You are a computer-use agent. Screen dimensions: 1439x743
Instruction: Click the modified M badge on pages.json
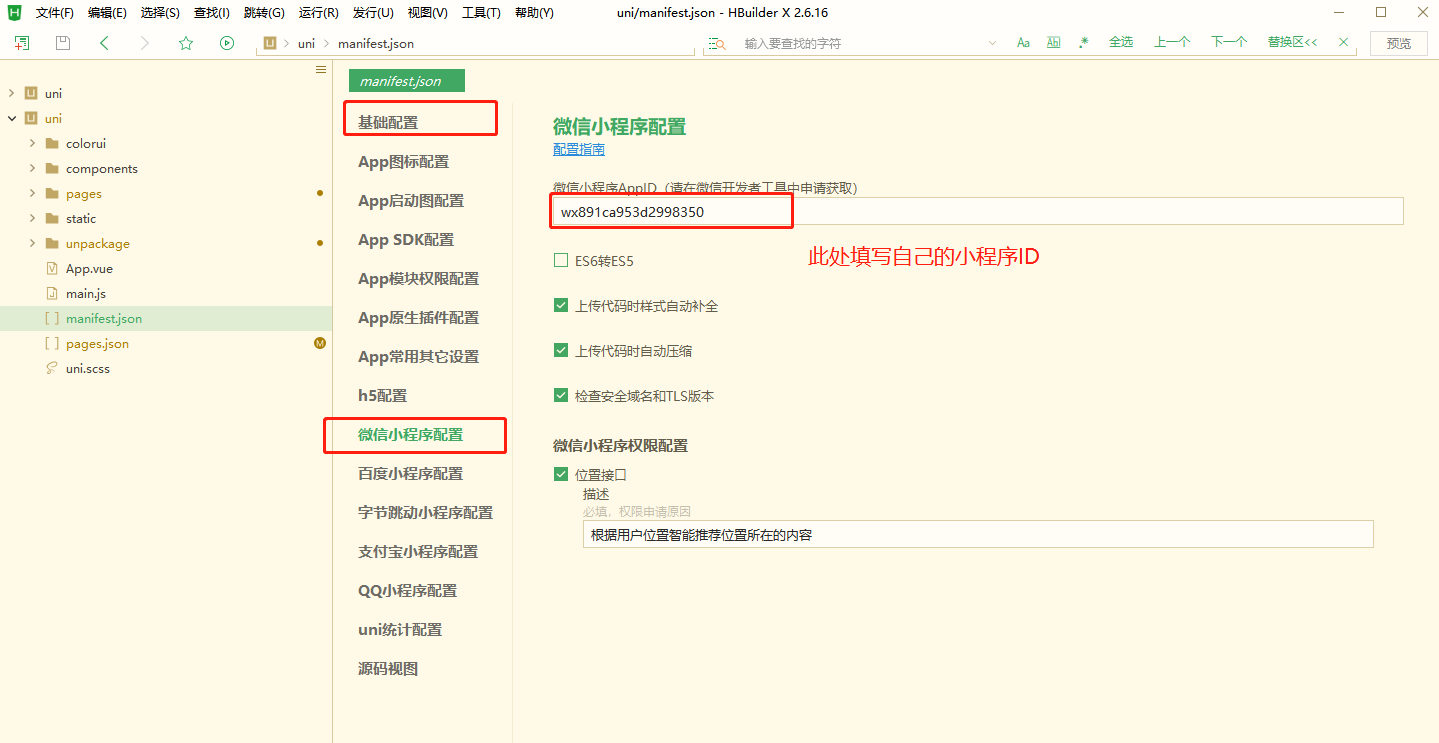pos(320,343)
